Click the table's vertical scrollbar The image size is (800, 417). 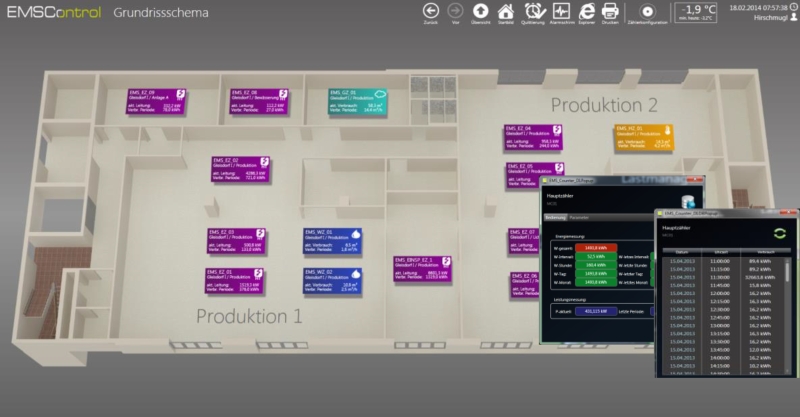788,314
